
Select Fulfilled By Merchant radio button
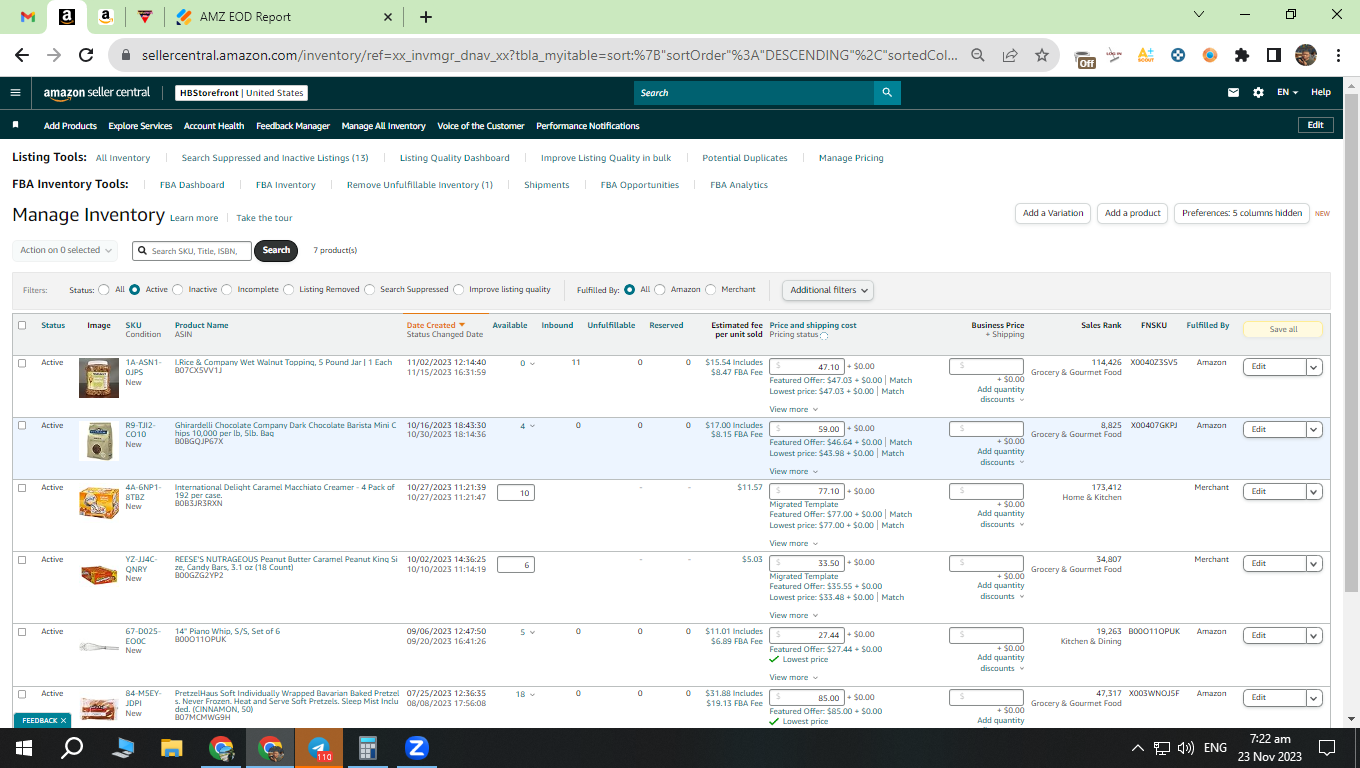(711, 290)
